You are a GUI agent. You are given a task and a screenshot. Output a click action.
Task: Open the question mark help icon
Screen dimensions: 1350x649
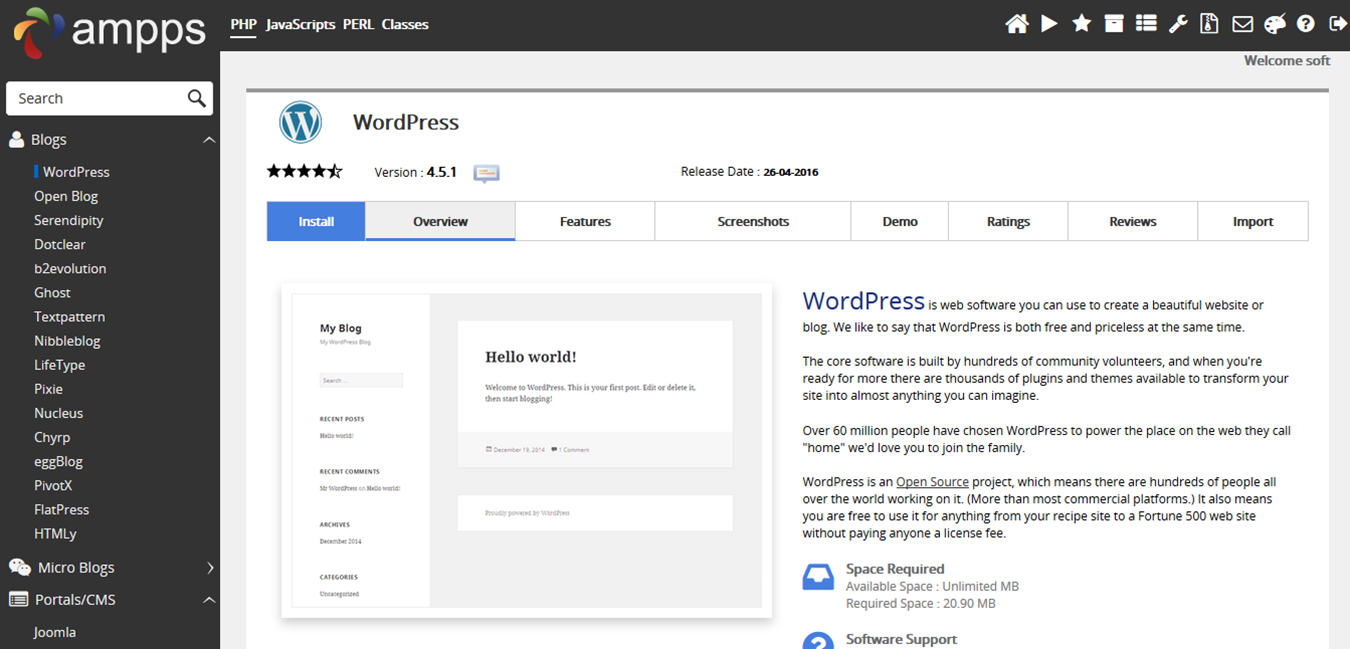coord(1305,24)
